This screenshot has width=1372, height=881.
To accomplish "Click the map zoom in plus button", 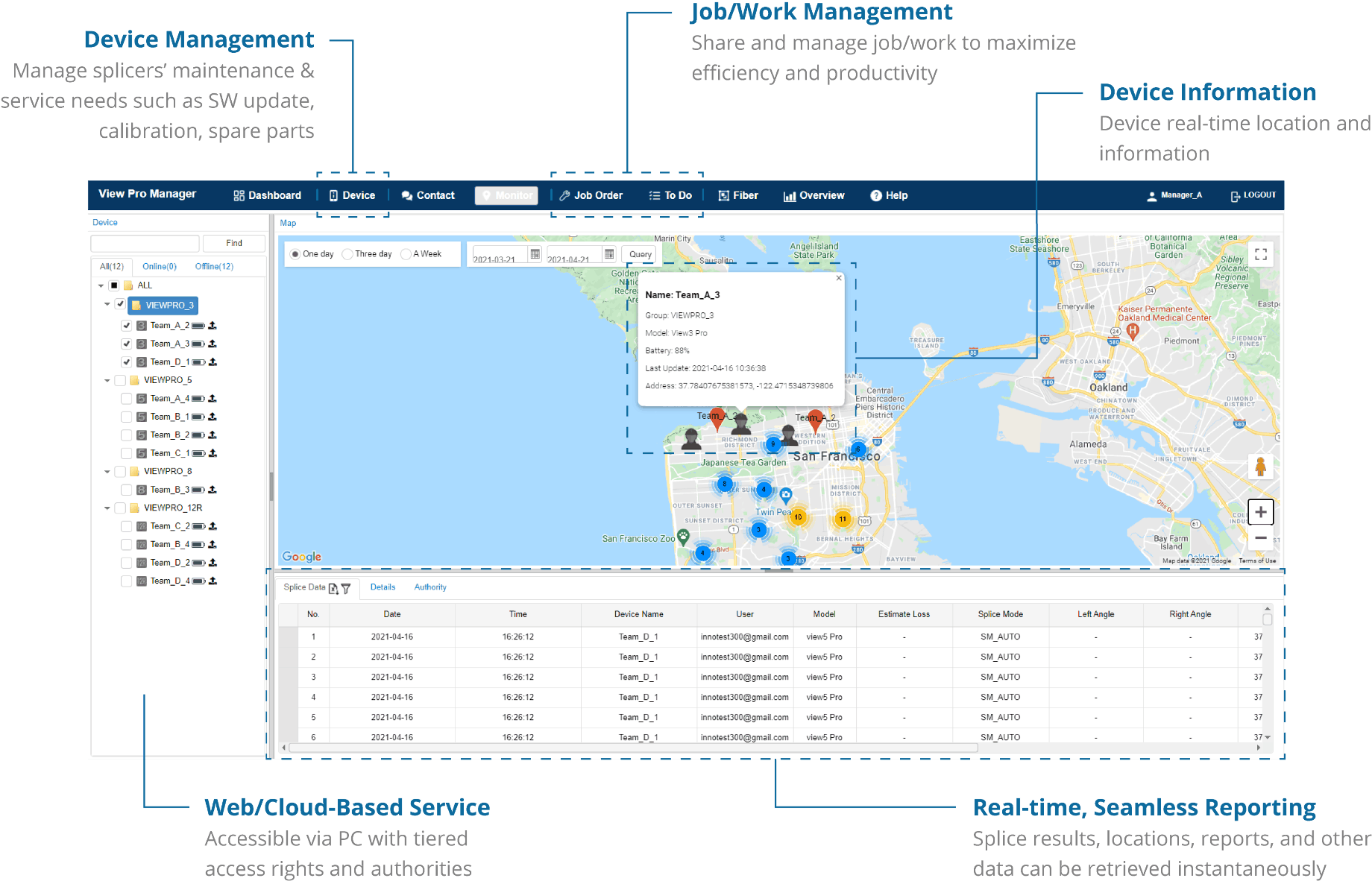I will pyautogui.click(x=1261, y=512).
